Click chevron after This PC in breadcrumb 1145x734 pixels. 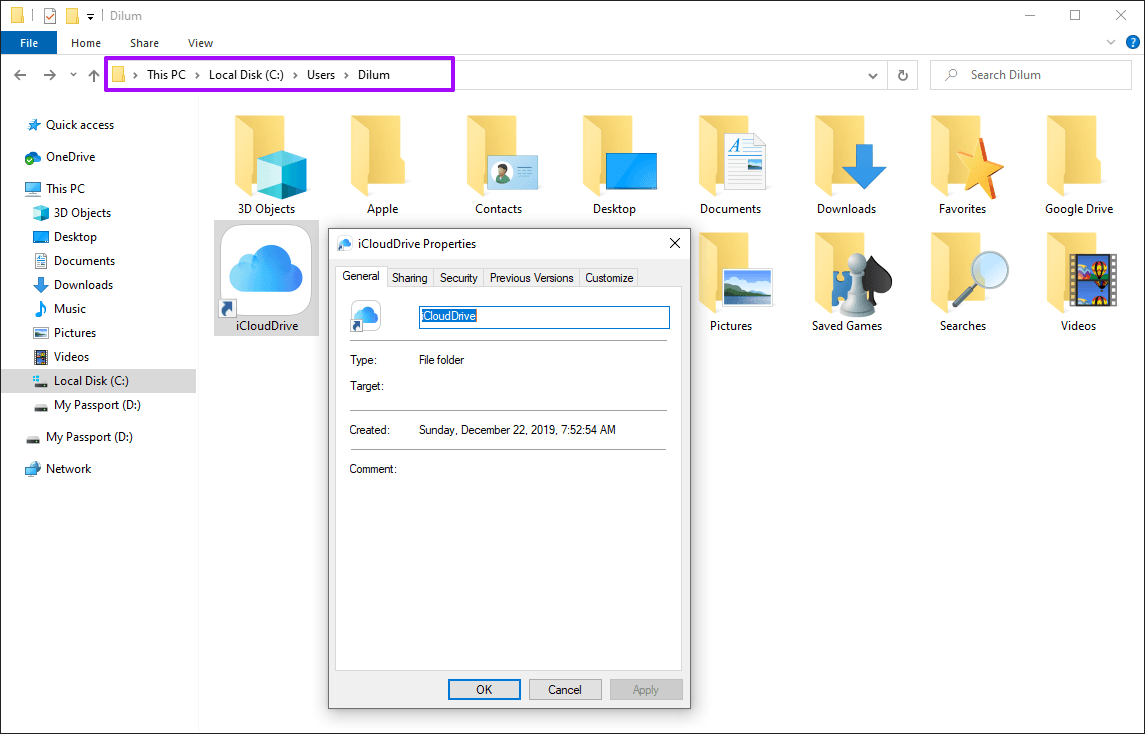coord(197,75)
